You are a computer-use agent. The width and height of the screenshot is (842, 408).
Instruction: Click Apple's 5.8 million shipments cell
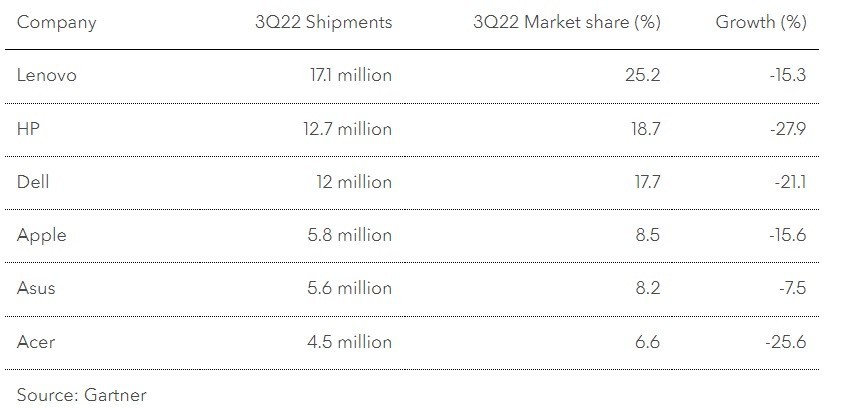[x=351, y=235]
